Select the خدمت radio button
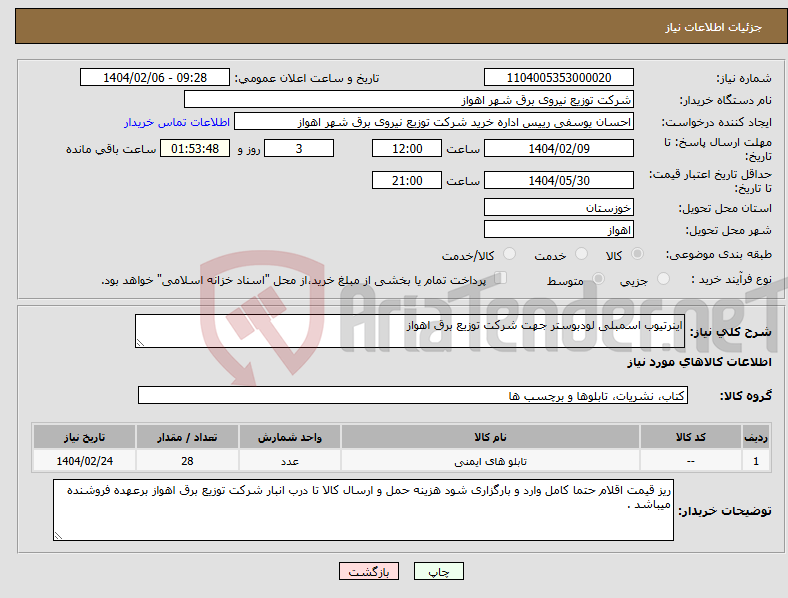 point(581,254)
